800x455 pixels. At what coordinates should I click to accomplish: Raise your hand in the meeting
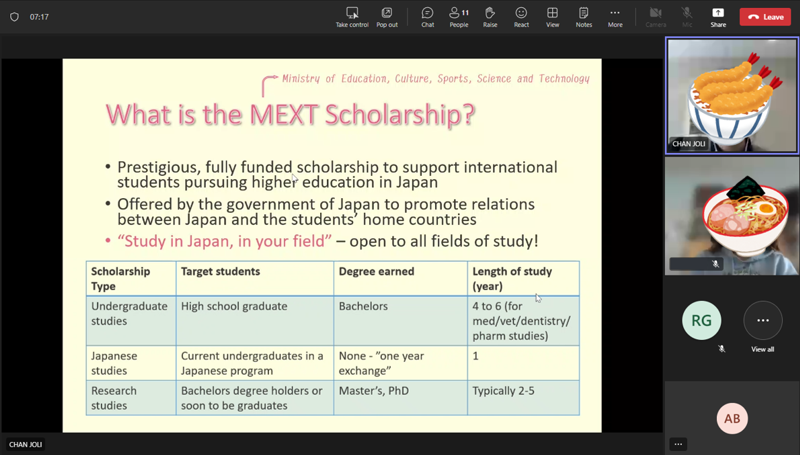[x=490, y=17]
